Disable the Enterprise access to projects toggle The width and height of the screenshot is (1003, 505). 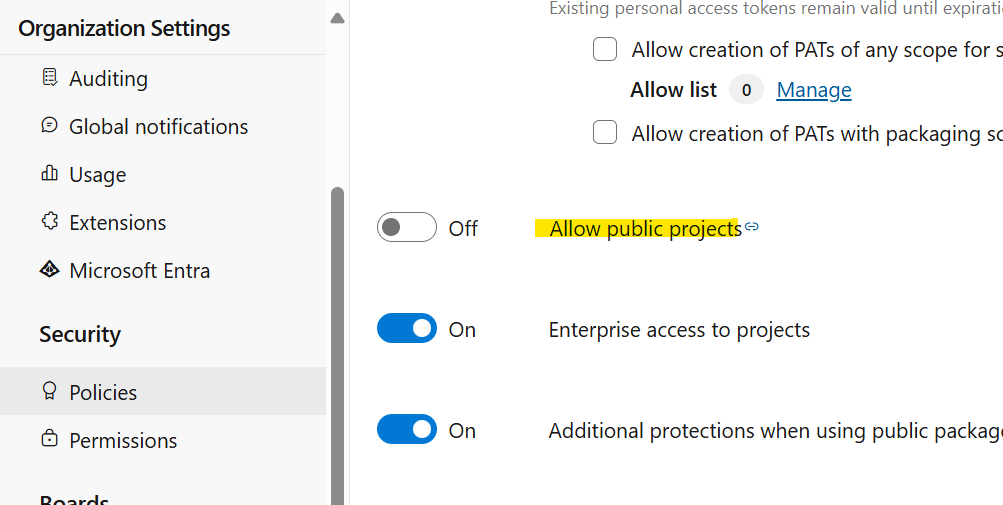pyautogui.click(x=407, y=328)
